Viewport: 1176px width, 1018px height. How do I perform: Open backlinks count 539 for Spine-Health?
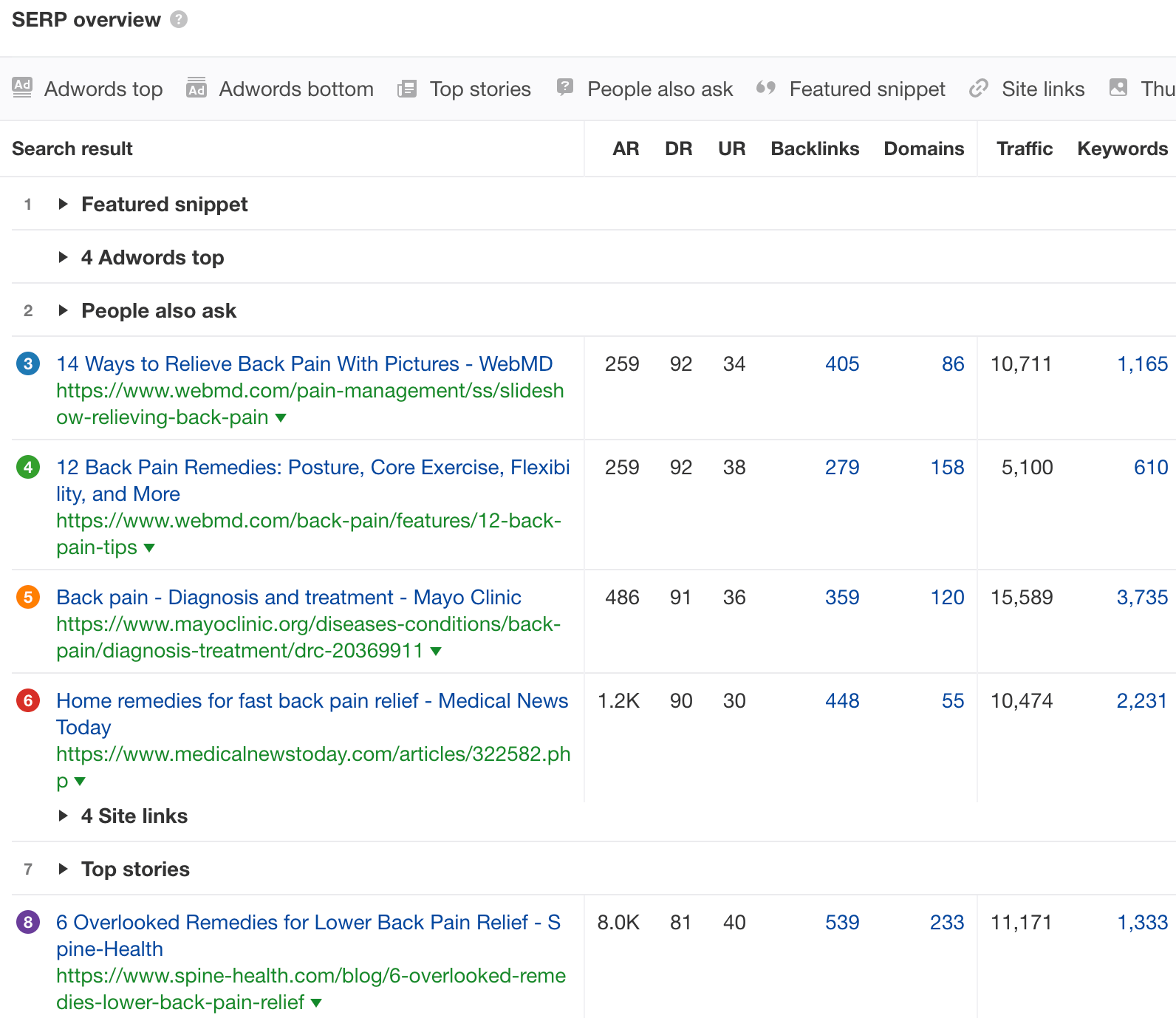(x=842, y=922)
